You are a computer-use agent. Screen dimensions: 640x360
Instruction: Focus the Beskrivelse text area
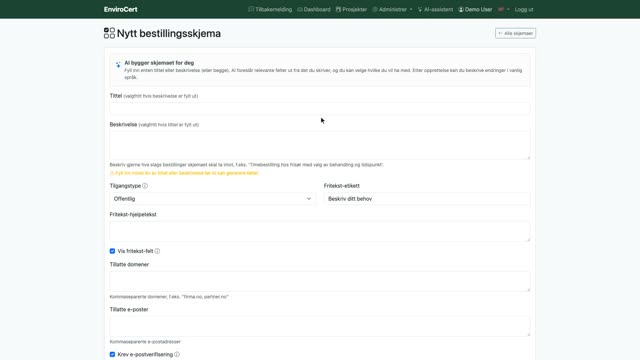click(320, 145)
